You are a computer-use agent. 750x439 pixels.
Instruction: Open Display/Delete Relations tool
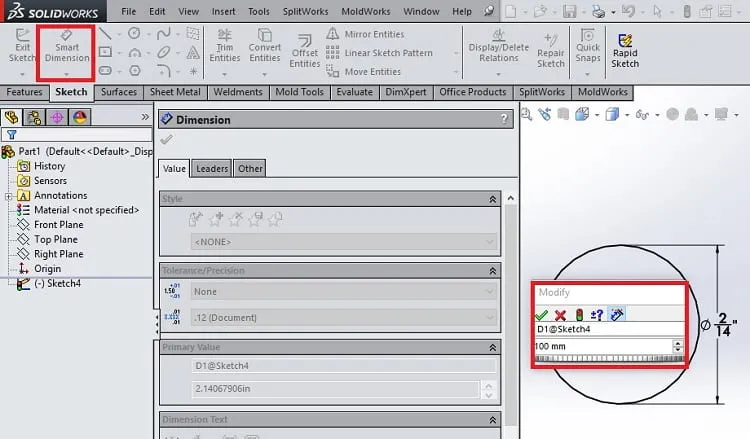[498, 46]
